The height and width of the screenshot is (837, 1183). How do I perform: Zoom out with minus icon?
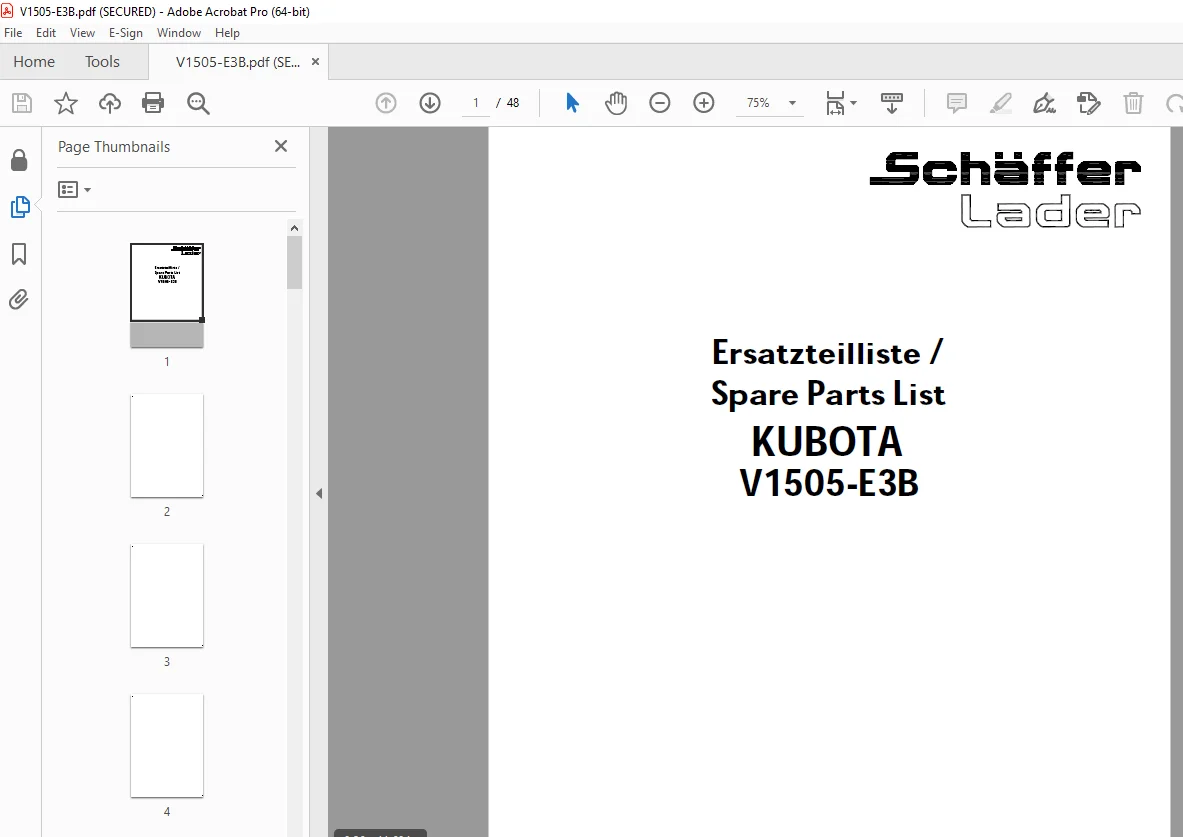tap(659, 103)
